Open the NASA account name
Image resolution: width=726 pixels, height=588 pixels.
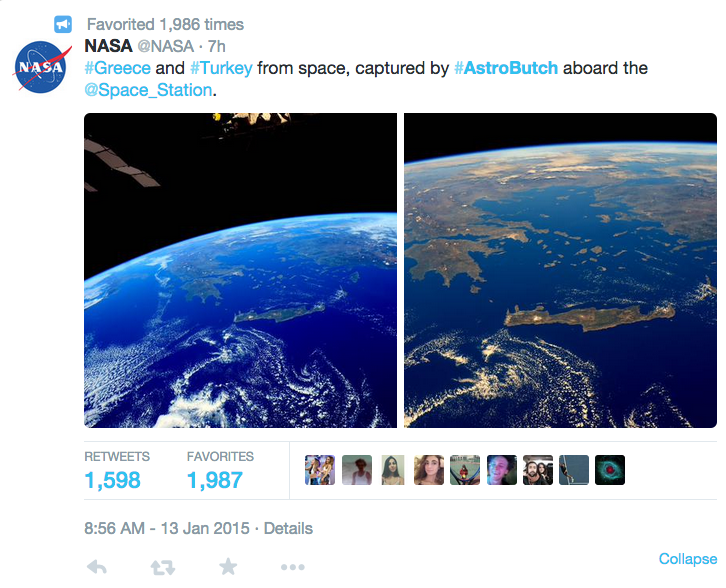pos(108,46)
